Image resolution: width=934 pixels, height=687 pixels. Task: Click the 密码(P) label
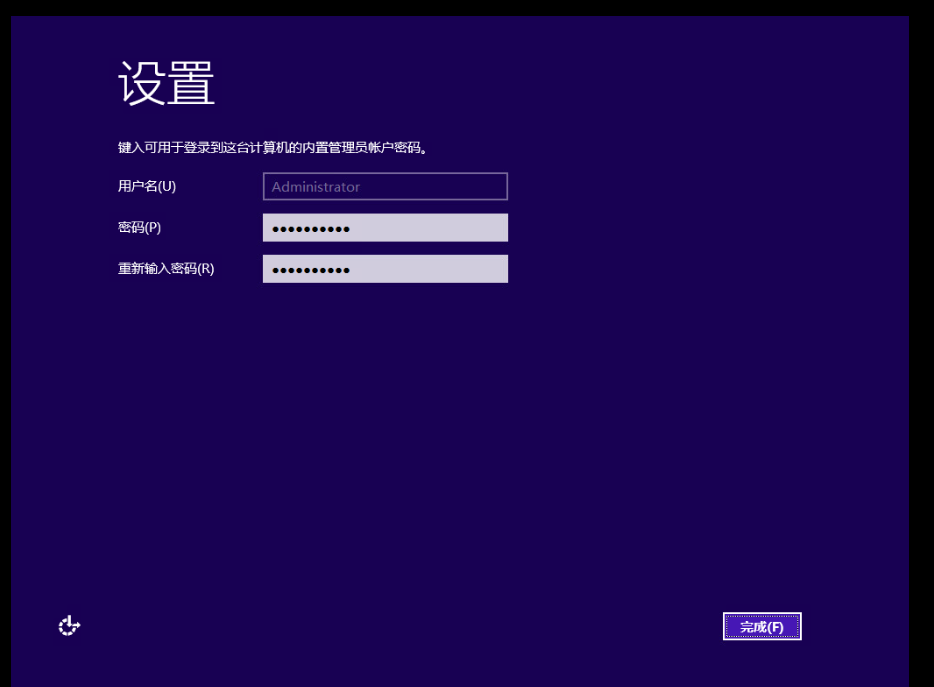pyautogui.click(x=139, y=228)
